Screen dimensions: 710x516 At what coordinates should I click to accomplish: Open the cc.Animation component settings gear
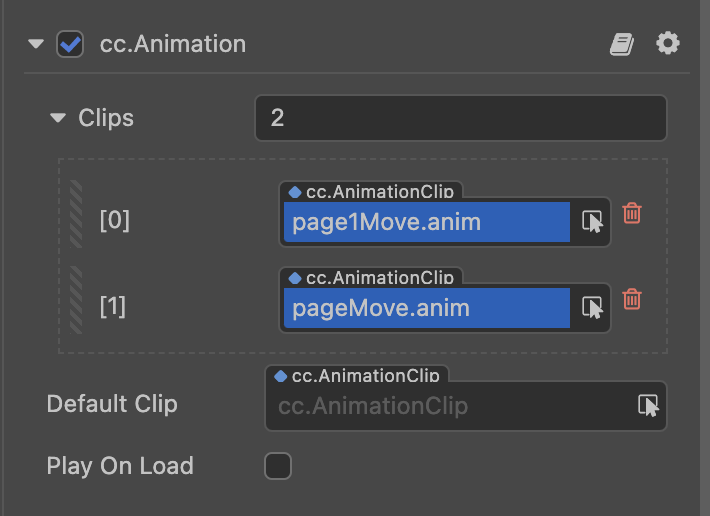click(x=668, y=43)
